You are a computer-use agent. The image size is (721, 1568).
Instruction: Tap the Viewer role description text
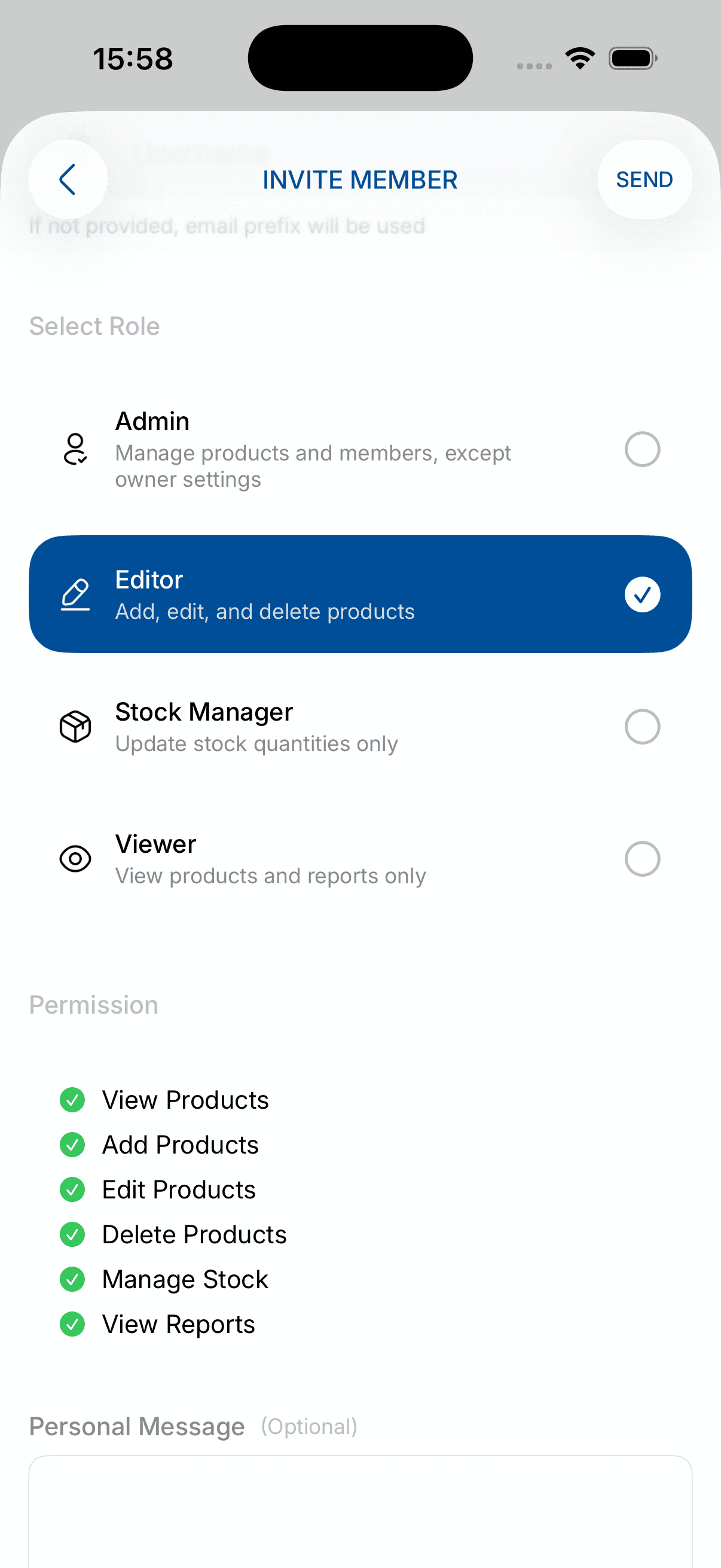(x=270, y=875)
